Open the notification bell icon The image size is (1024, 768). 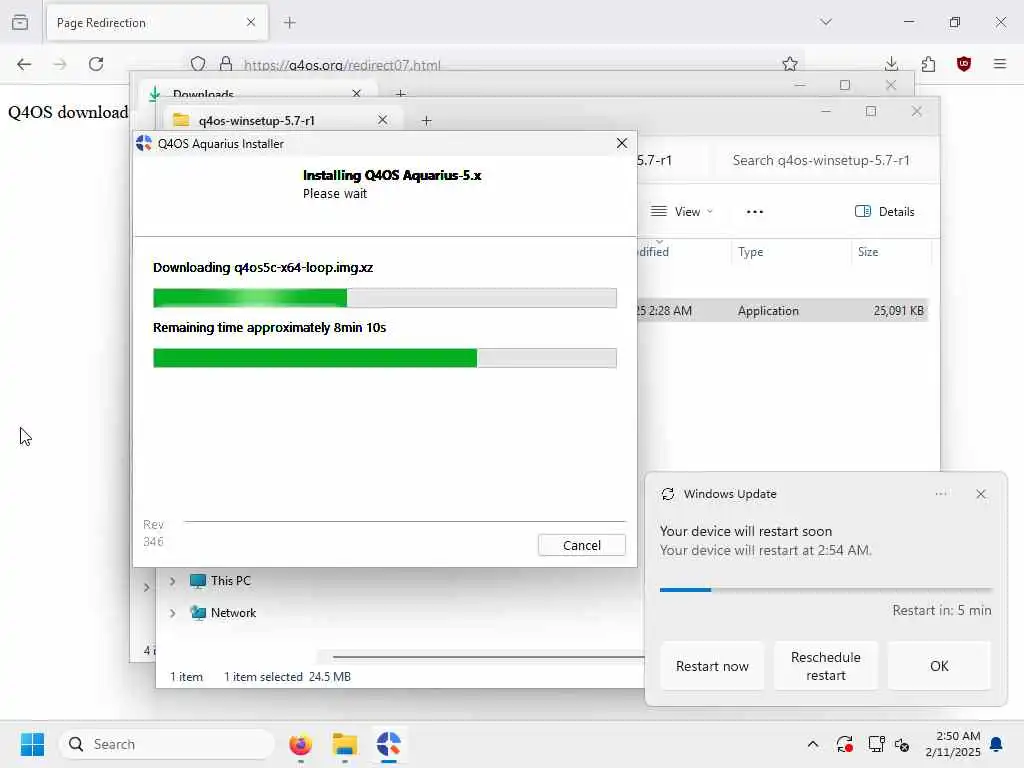coord(997,744)
